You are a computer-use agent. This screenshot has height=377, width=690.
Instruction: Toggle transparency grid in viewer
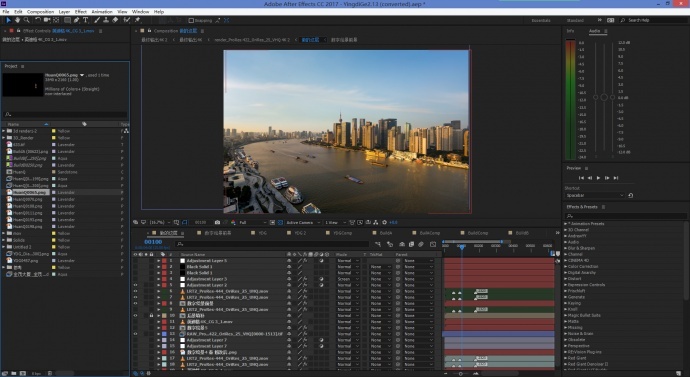click(280, 222)
